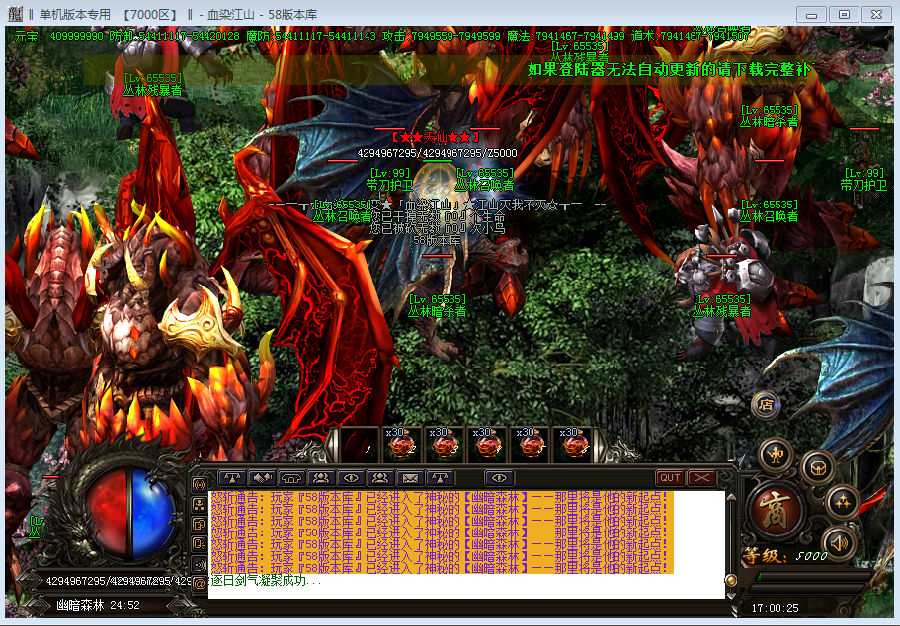Screen dimensions: 900x626
Task: Use the x30 potion in hotbar slot 5
Action: [532, 445]
